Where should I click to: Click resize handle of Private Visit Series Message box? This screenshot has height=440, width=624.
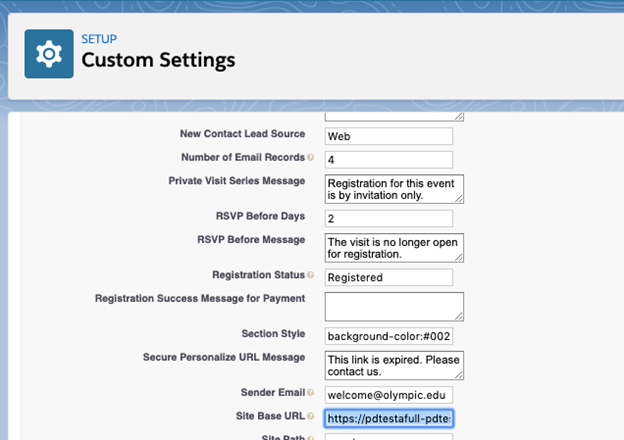point(459,199)
